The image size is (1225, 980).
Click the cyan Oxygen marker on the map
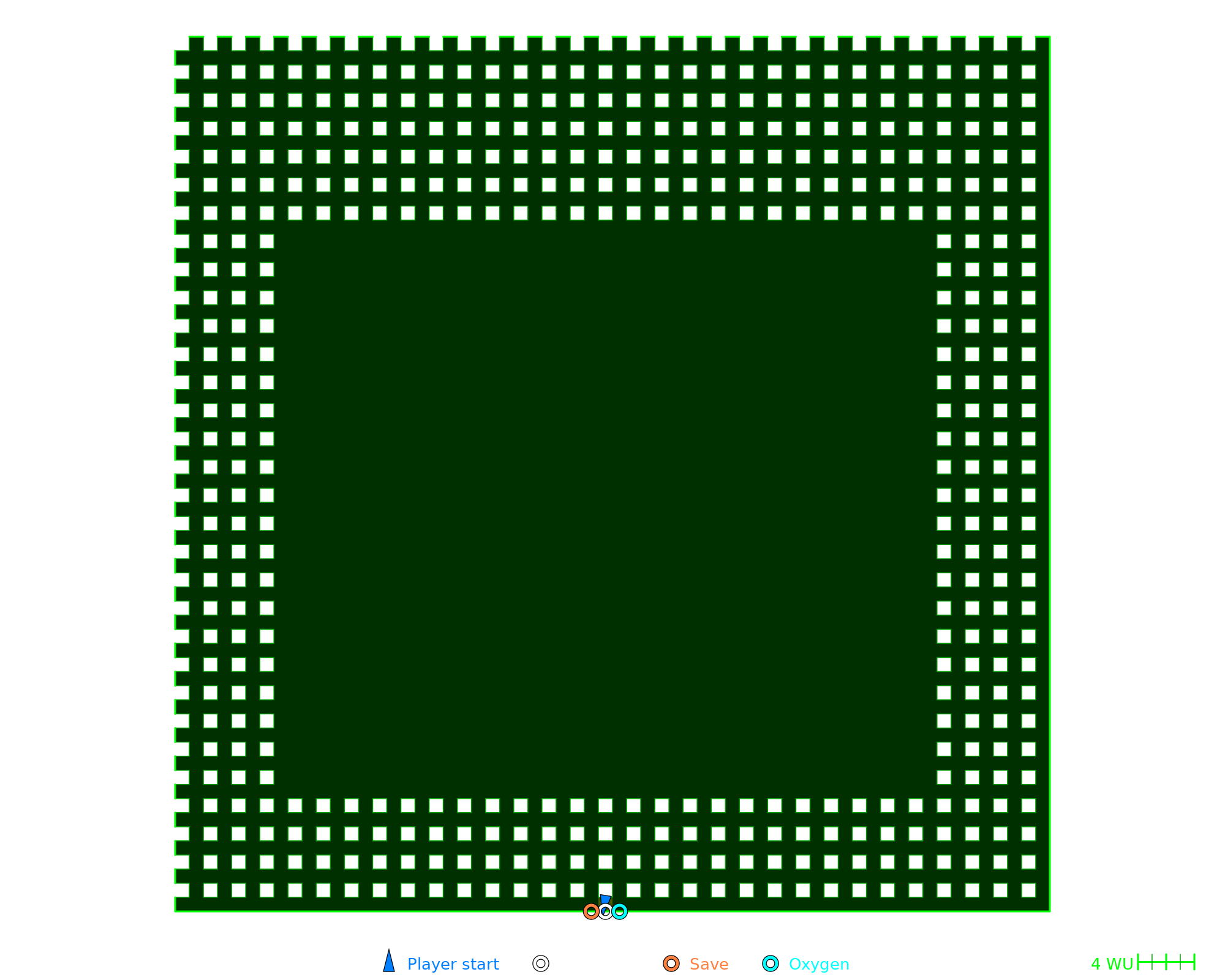619,911
